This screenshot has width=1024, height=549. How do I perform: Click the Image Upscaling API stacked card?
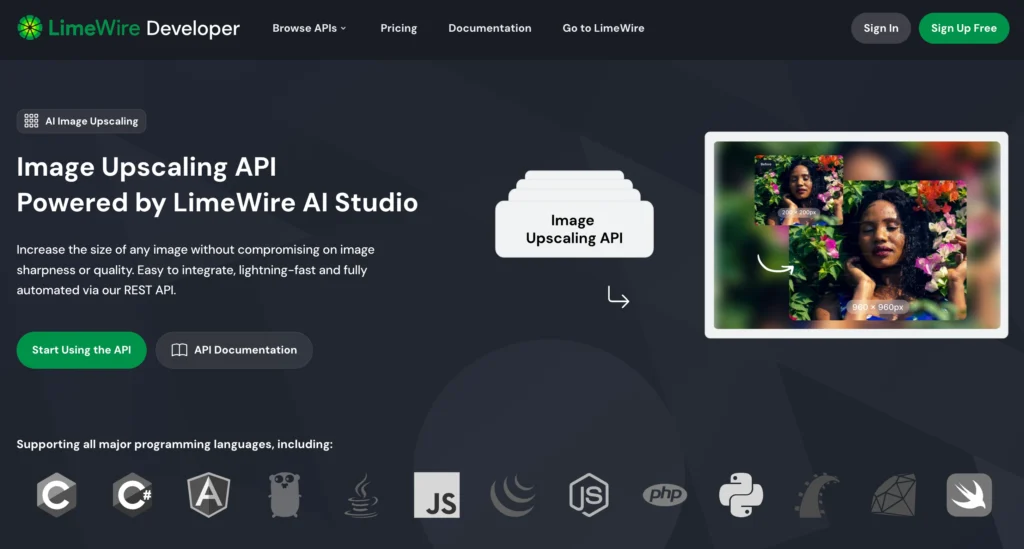(x=574, y=214)
